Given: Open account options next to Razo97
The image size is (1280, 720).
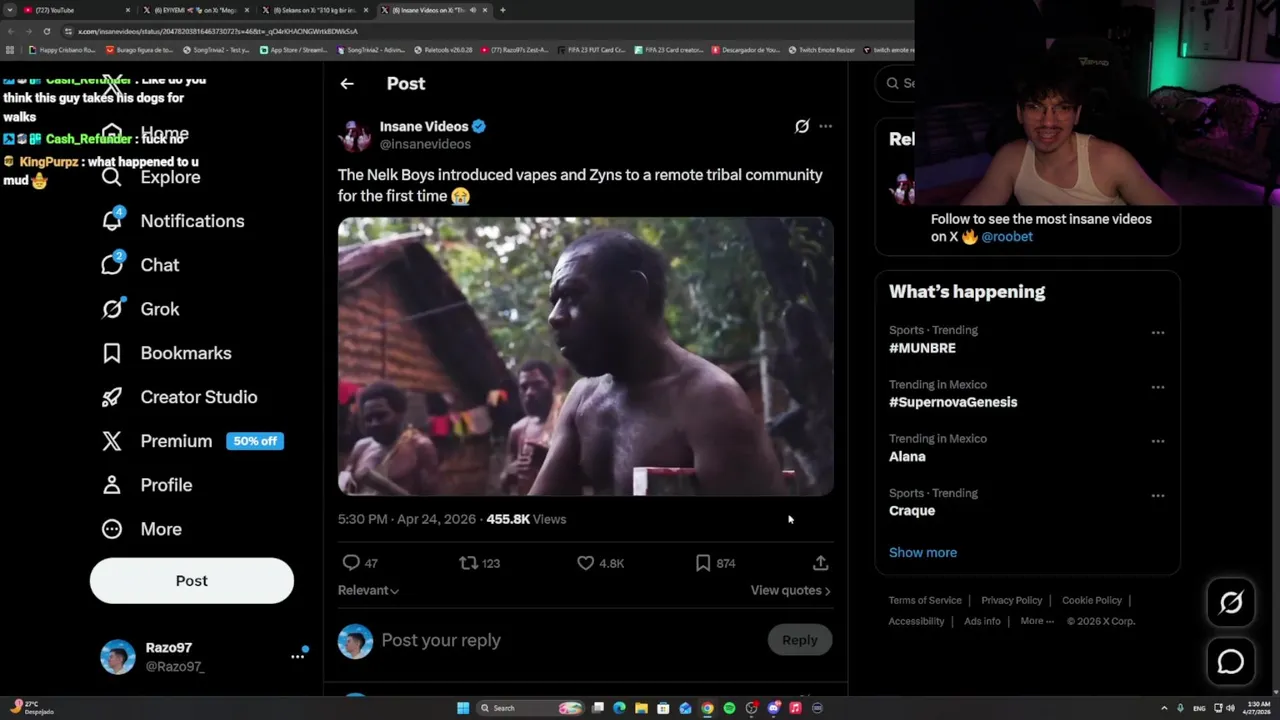Looking at the screenshot, I should [297, 656].
